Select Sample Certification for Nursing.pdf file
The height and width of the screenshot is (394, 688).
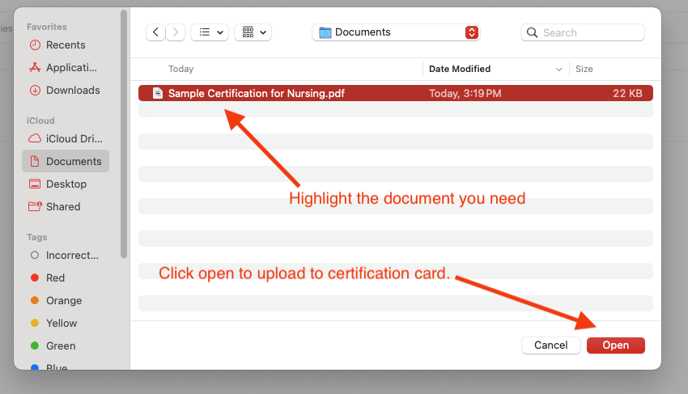[396, 93]
